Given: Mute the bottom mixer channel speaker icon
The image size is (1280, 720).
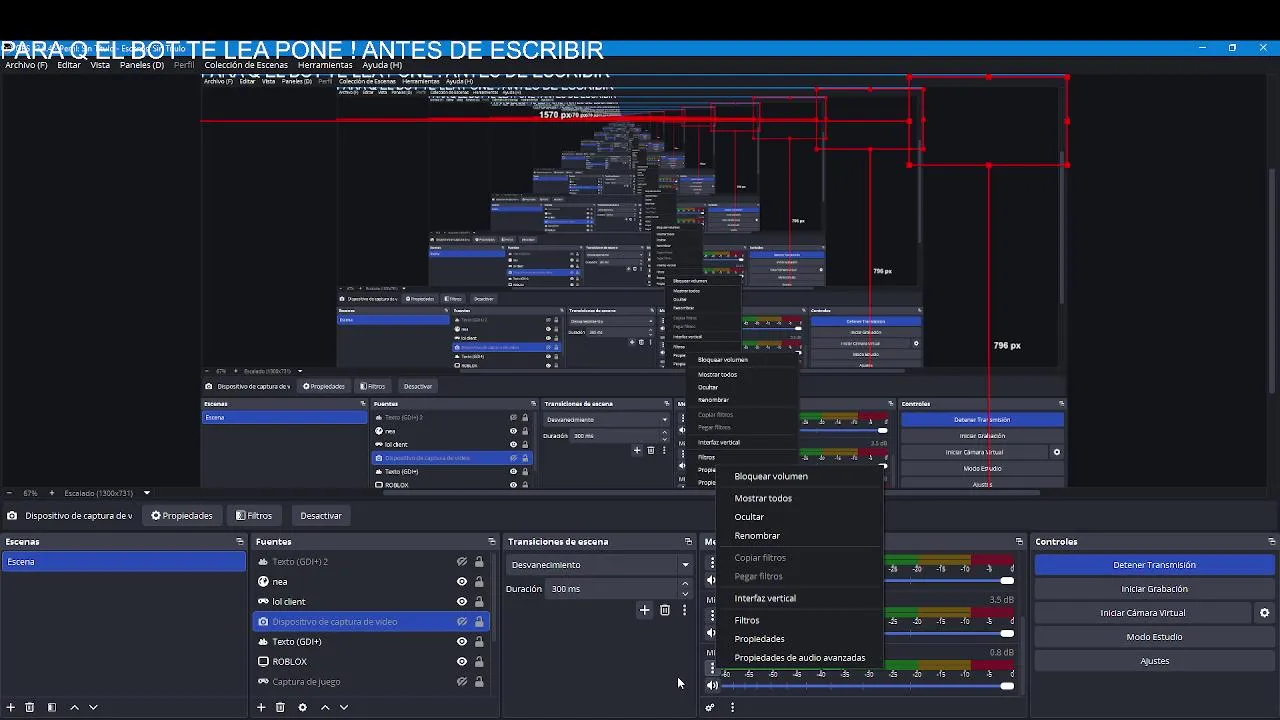Looking at the screenshot, I should 712,685.
